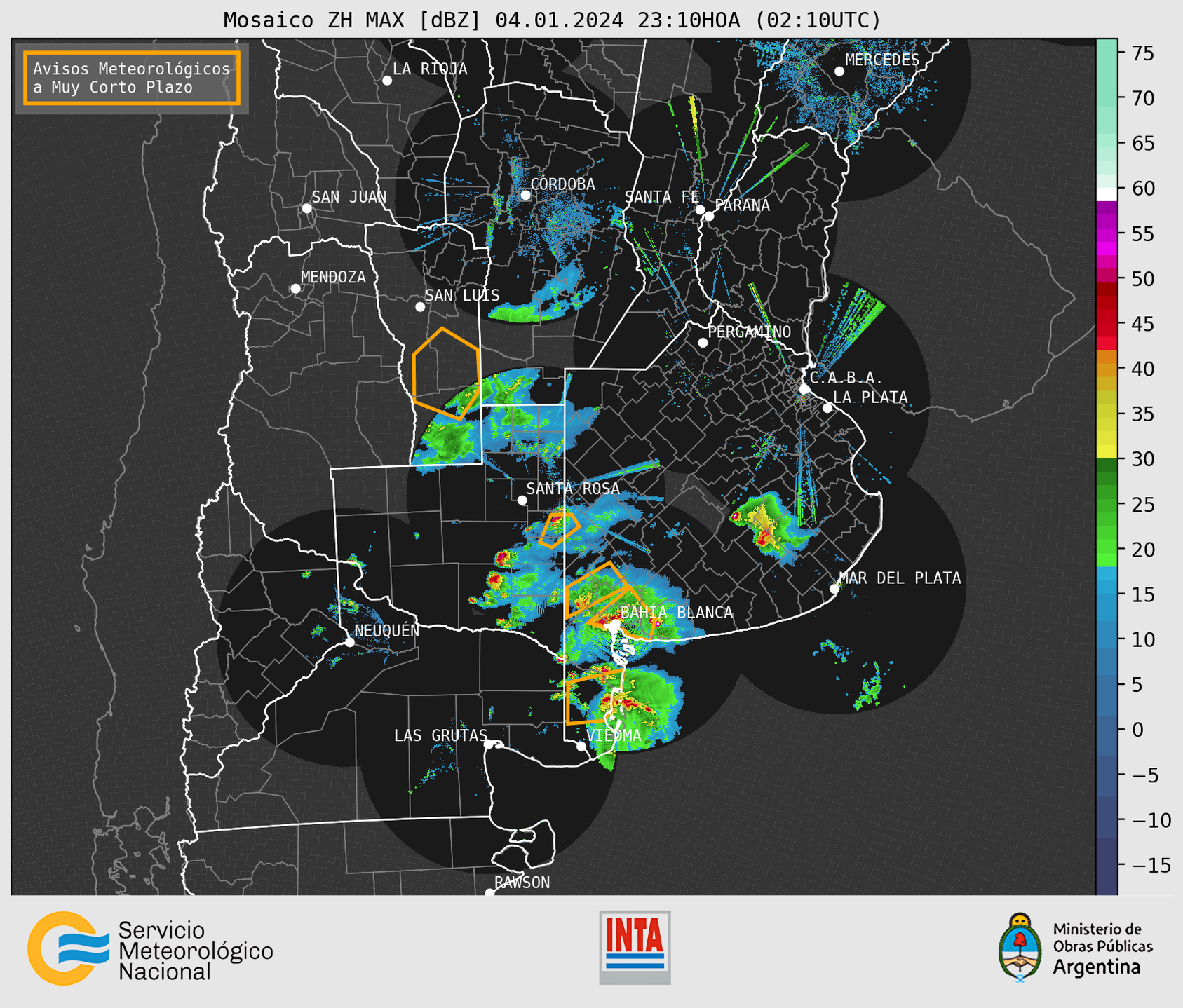This screenshot has height=1008, width=1183.
Task: Click the 'SAN LUIS' city label
Action: click(x=462, y=295)
